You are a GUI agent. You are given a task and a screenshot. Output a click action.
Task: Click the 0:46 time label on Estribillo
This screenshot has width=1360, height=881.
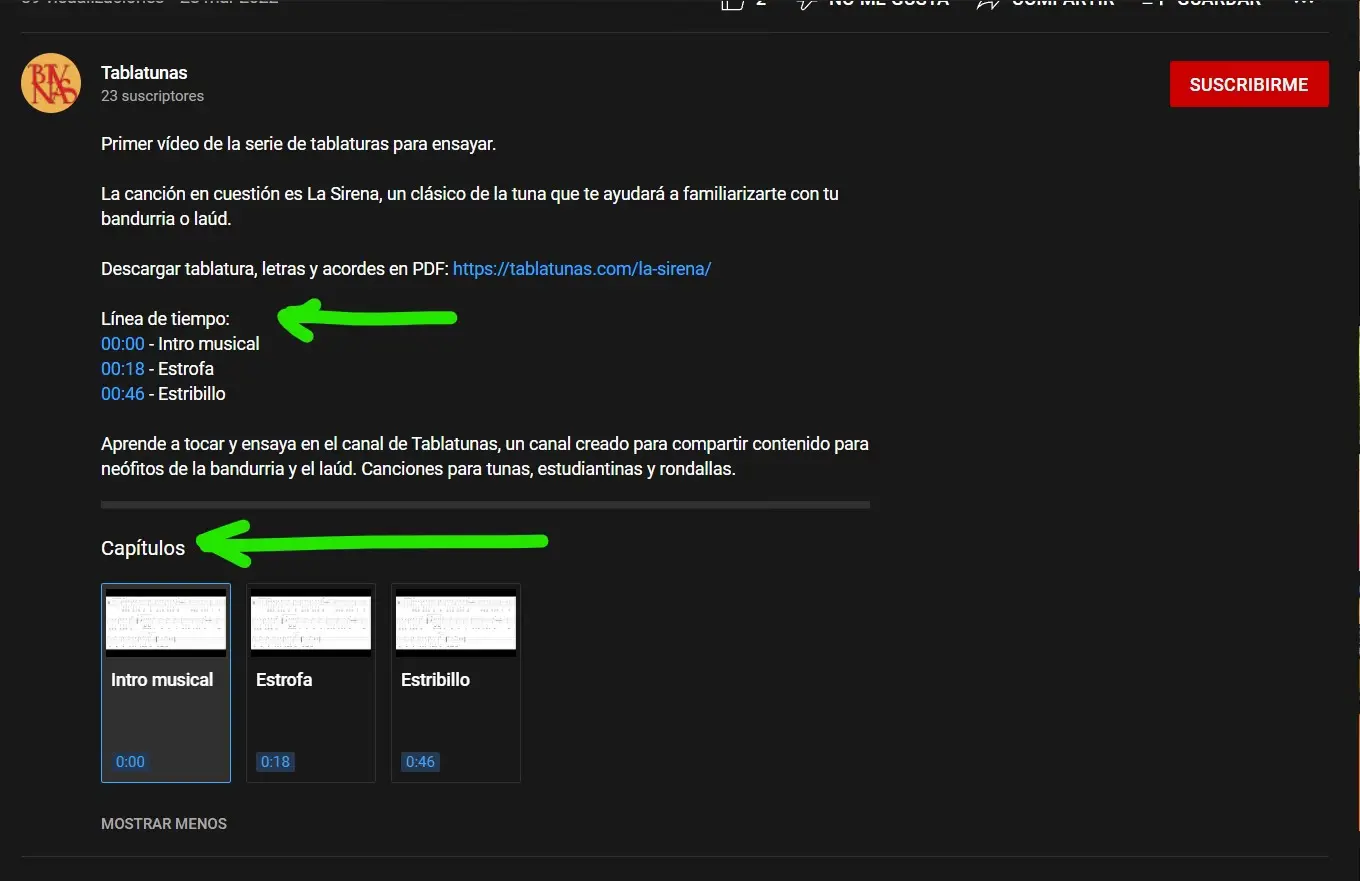420,761
